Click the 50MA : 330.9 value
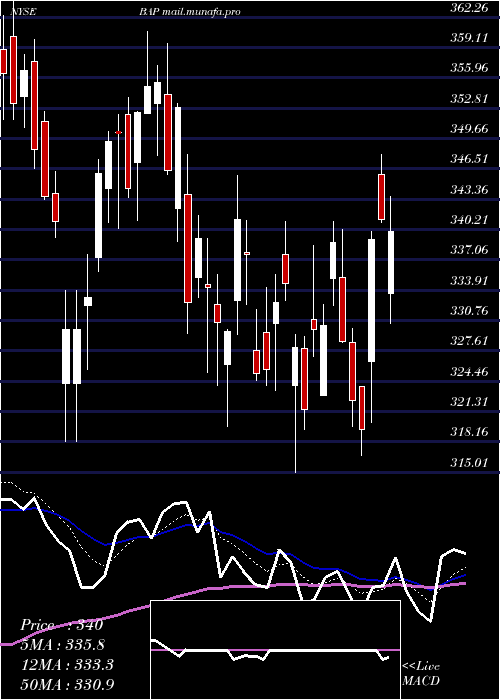Screen dimensions: 500x700 (67, 684)
